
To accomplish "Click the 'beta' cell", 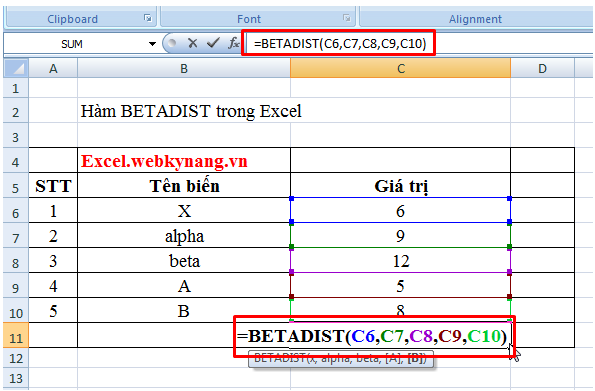I will coord(184,261).
